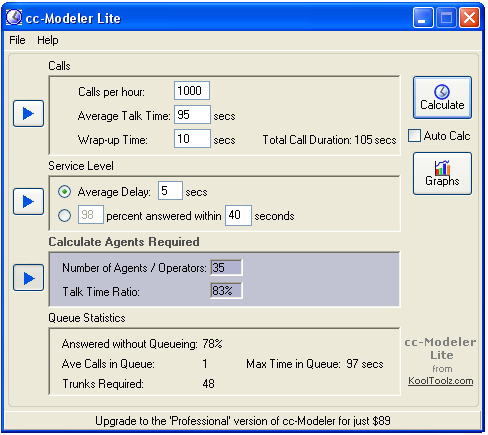Click the disabled 98 percent field
The image size is (488, 435).
click(x=91, y=215)
